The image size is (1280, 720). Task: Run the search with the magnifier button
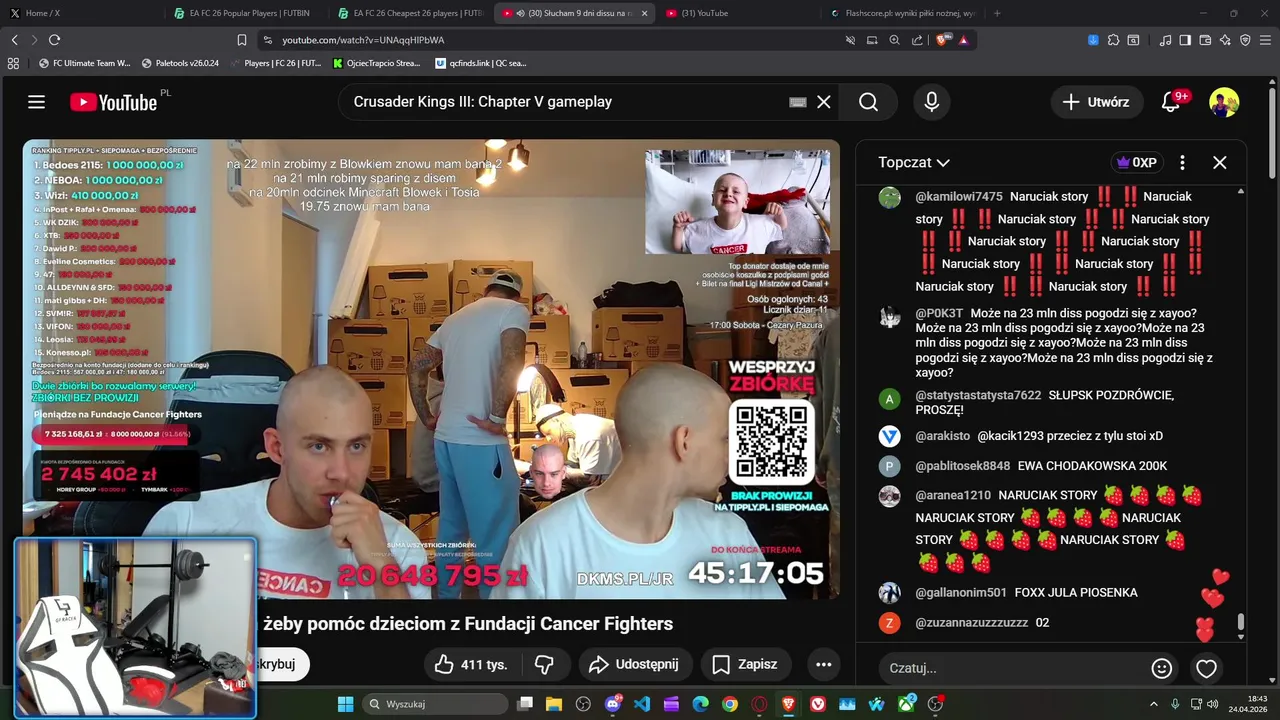click(868, 102)
